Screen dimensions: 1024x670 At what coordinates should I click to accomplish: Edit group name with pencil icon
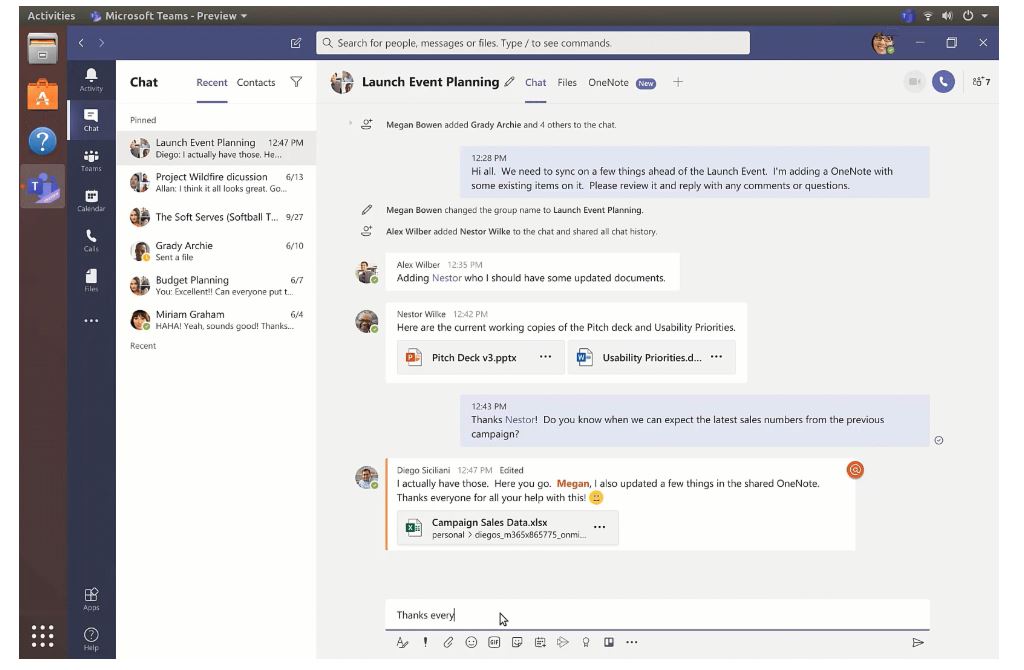pyautogui.click(x=509, y=82)
